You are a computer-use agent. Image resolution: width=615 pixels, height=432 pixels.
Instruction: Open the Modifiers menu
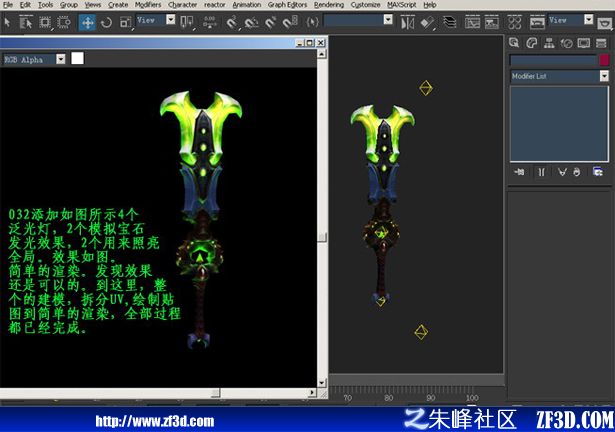click(x=148, y=5)
